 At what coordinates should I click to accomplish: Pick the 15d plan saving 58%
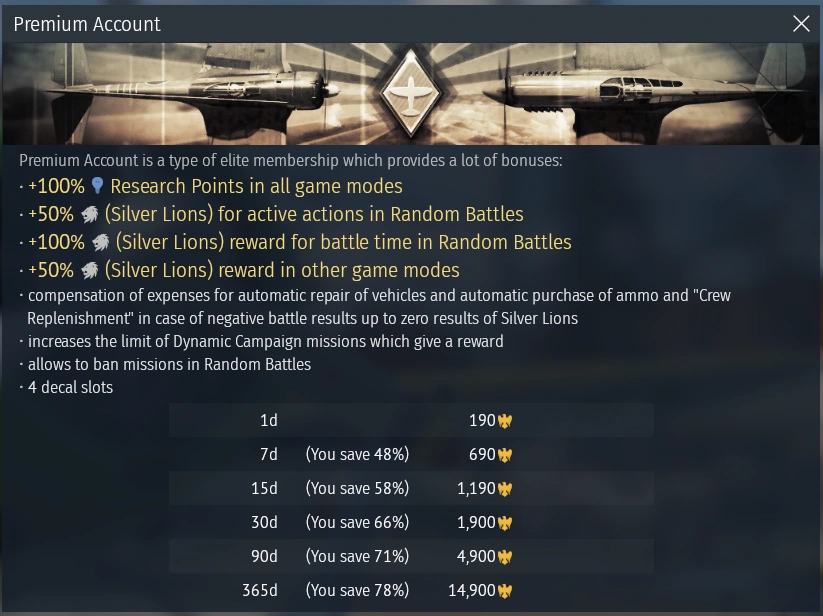click(x=411, y=489)
